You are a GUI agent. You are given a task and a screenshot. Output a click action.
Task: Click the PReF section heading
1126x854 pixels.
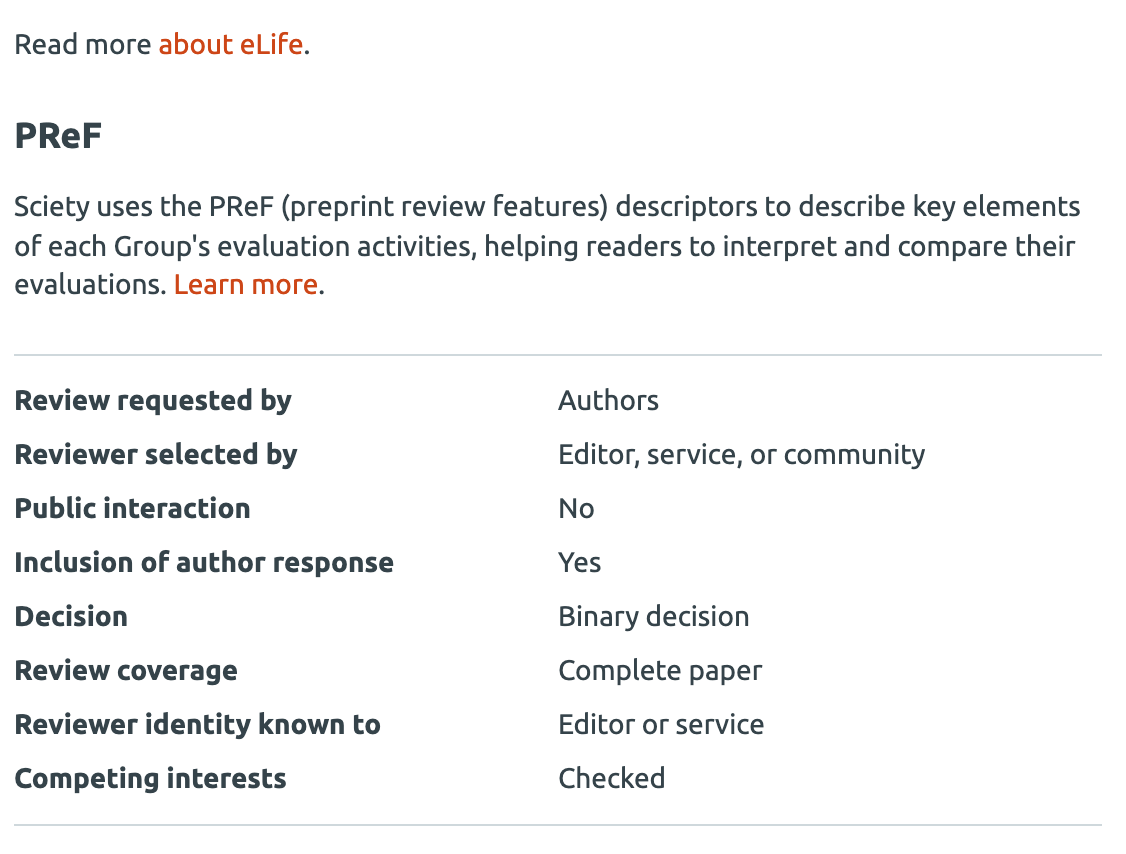[58, 137]
